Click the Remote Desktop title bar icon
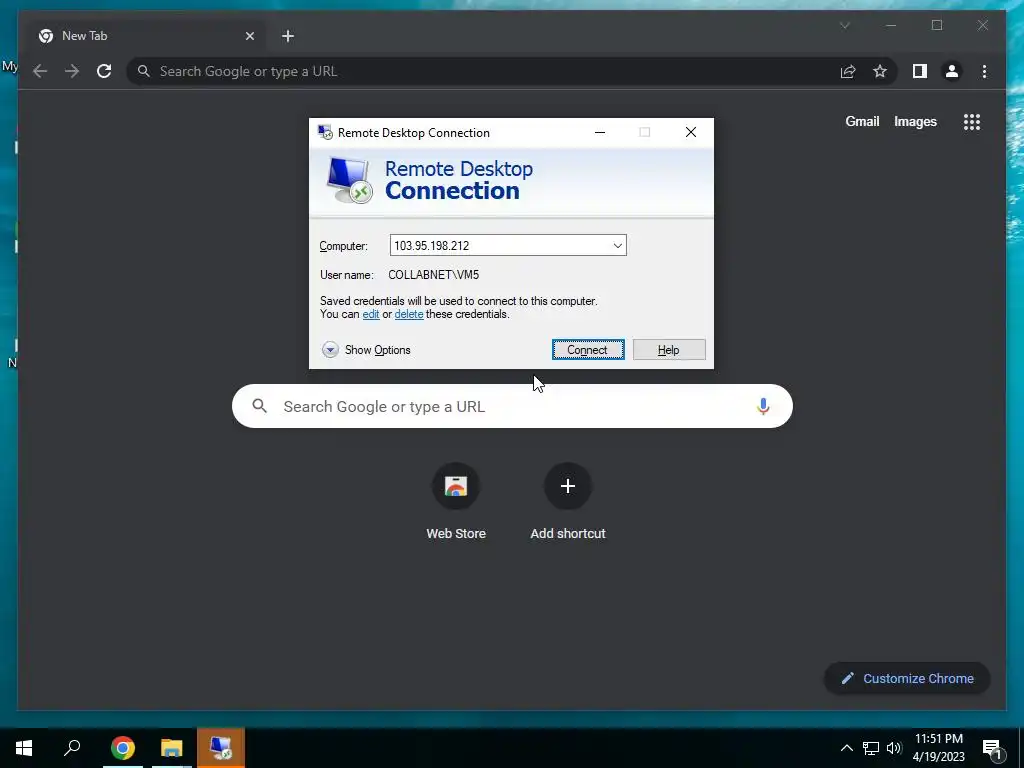The width and height of the screenshot is (1024, 768). pos(325,133)
